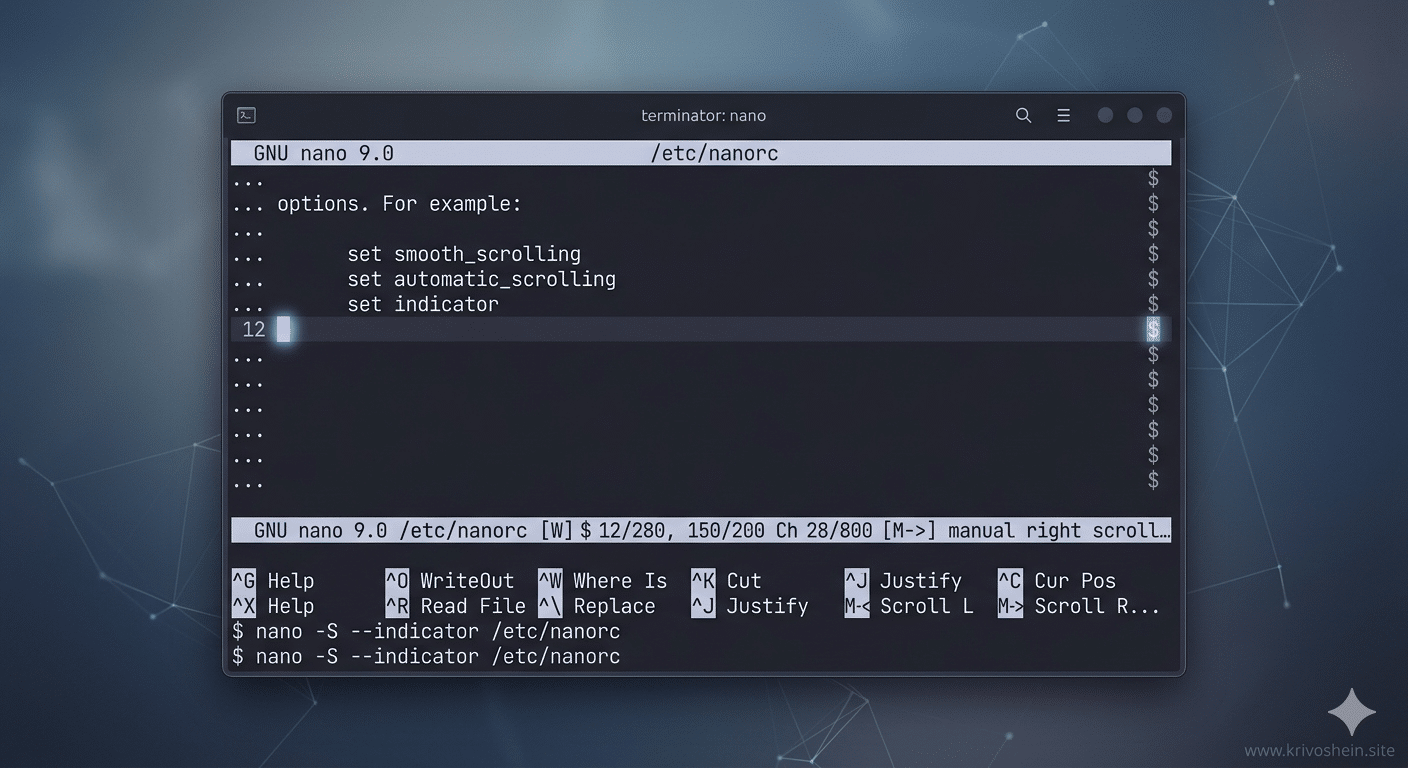
Task: Click the block cursor on line 12
Action: pos(284,329)
